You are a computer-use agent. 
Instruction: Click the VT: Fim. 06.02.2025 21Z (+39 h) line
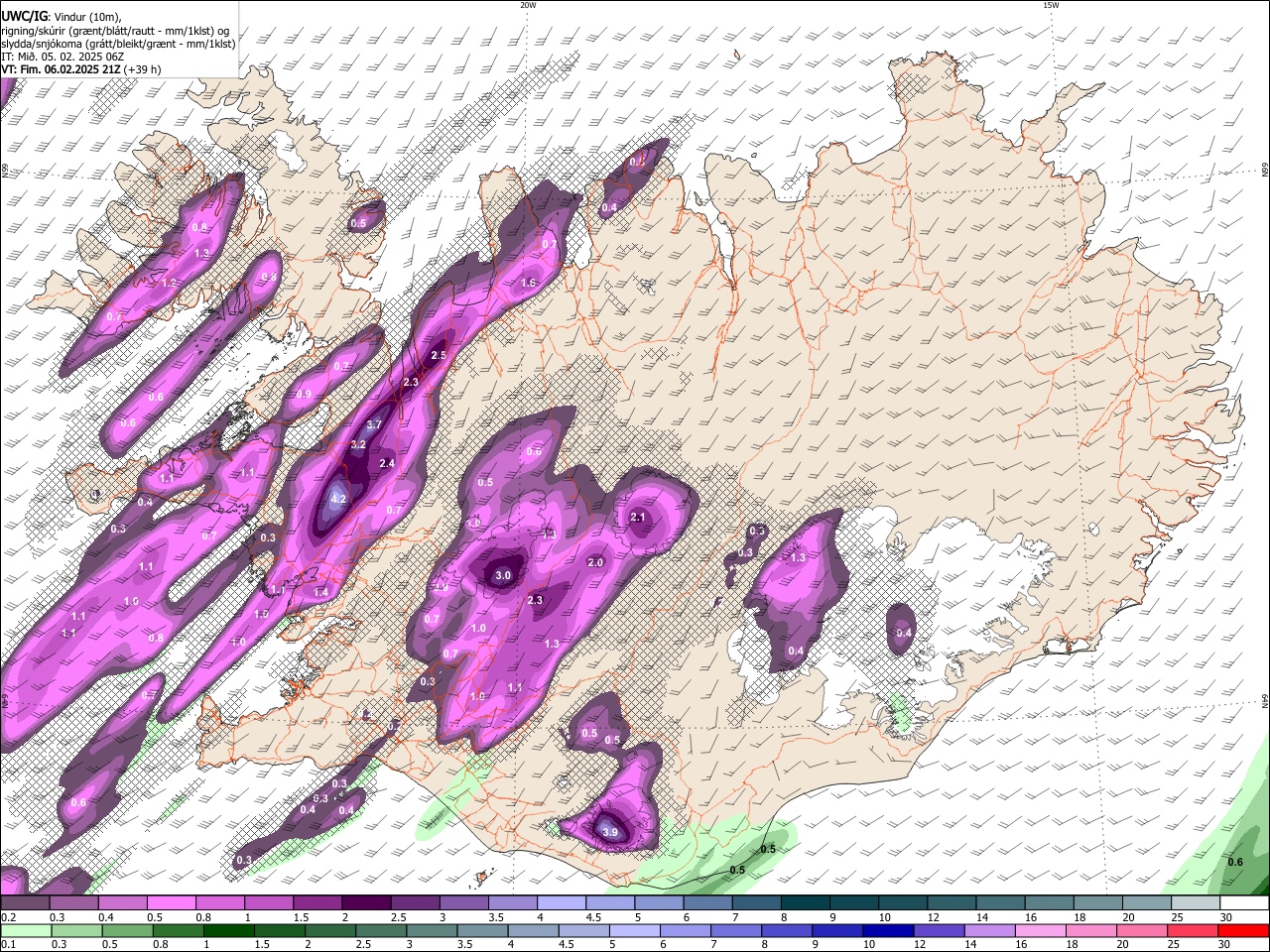click(x=81, y=69)
